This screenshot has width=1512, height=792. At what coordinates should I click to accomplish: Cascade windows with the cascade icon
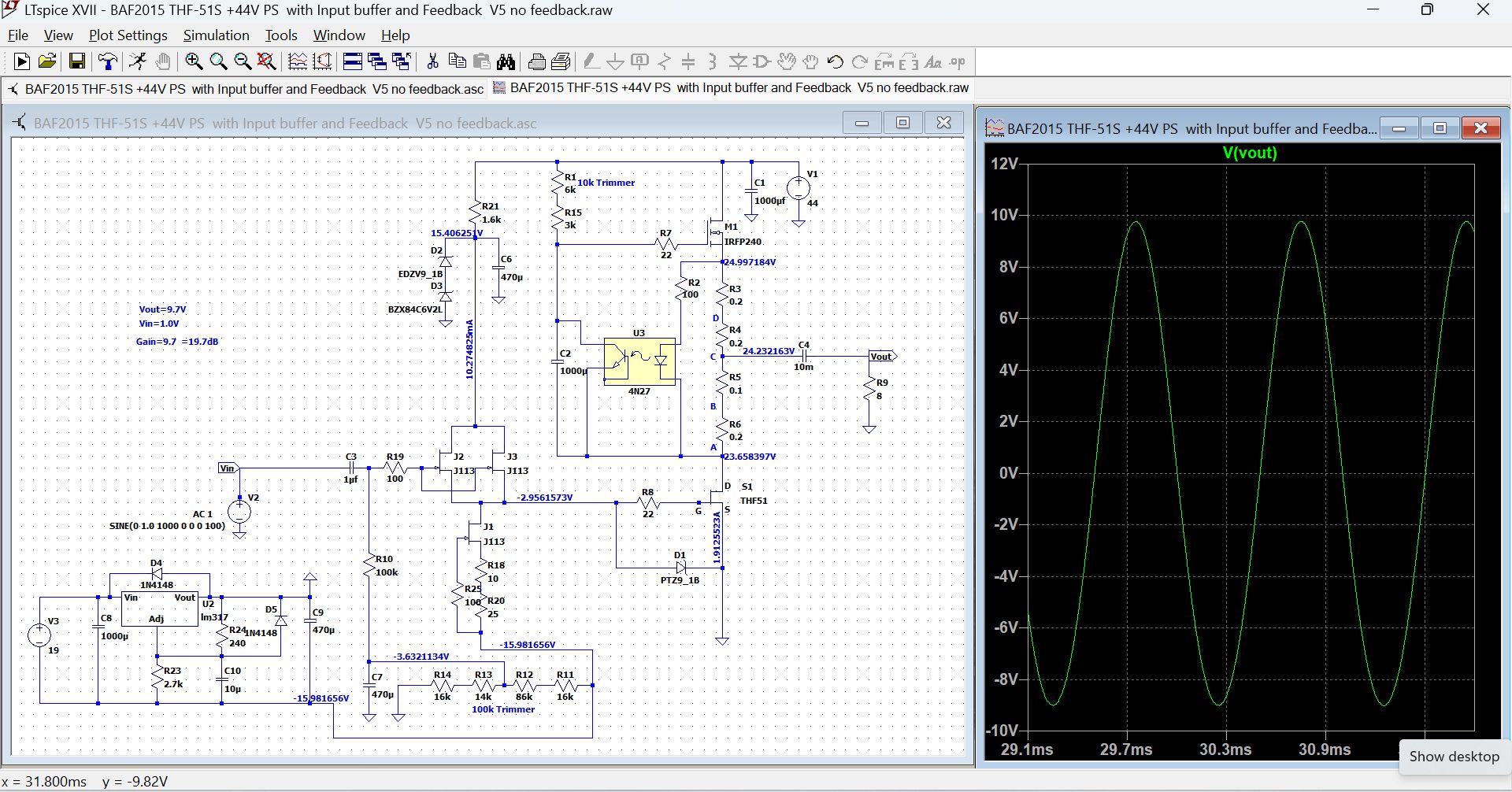point(377,61)
